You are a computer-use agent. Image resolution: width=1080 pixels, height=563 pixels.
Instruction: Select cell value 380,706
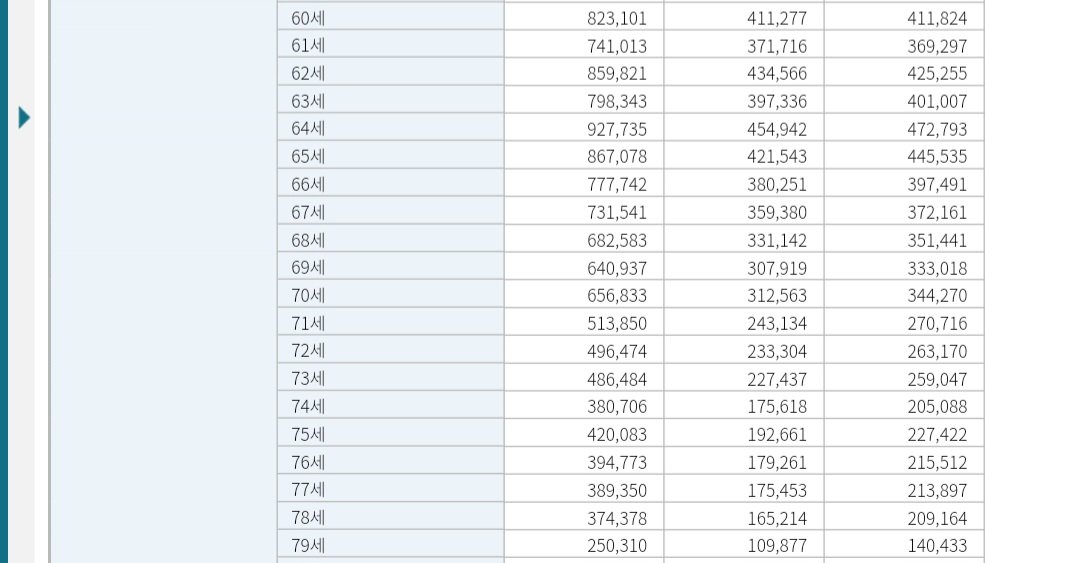coord(584,406)
